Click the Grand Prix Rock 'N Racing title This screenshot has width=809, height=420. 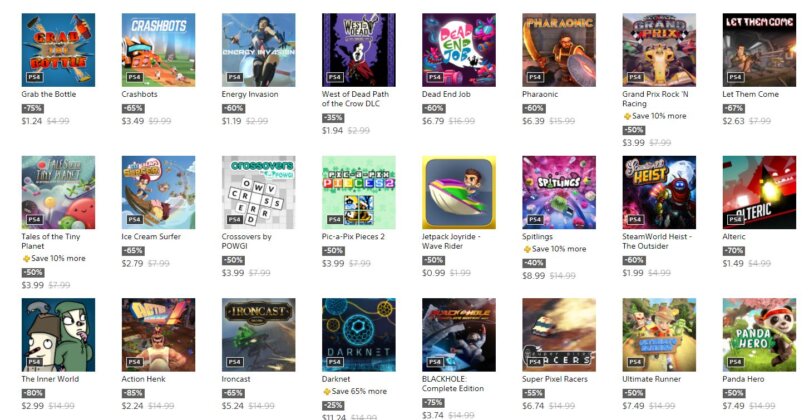click(x=655, y=99)
